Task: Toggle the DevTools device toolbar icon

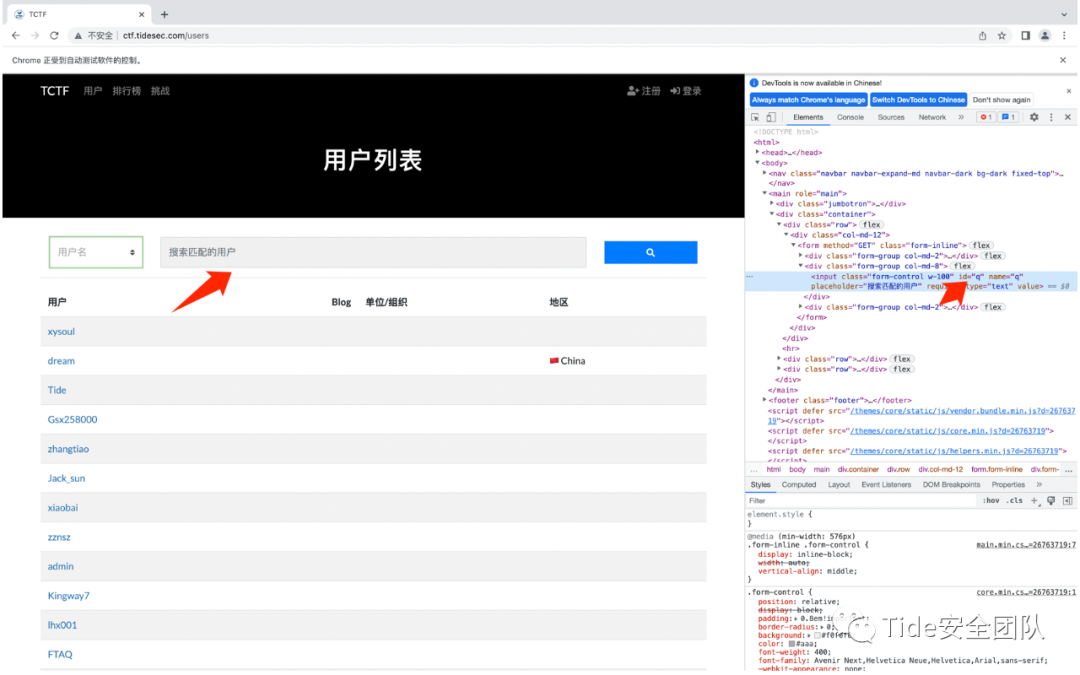Action: [x=771, y=117]
